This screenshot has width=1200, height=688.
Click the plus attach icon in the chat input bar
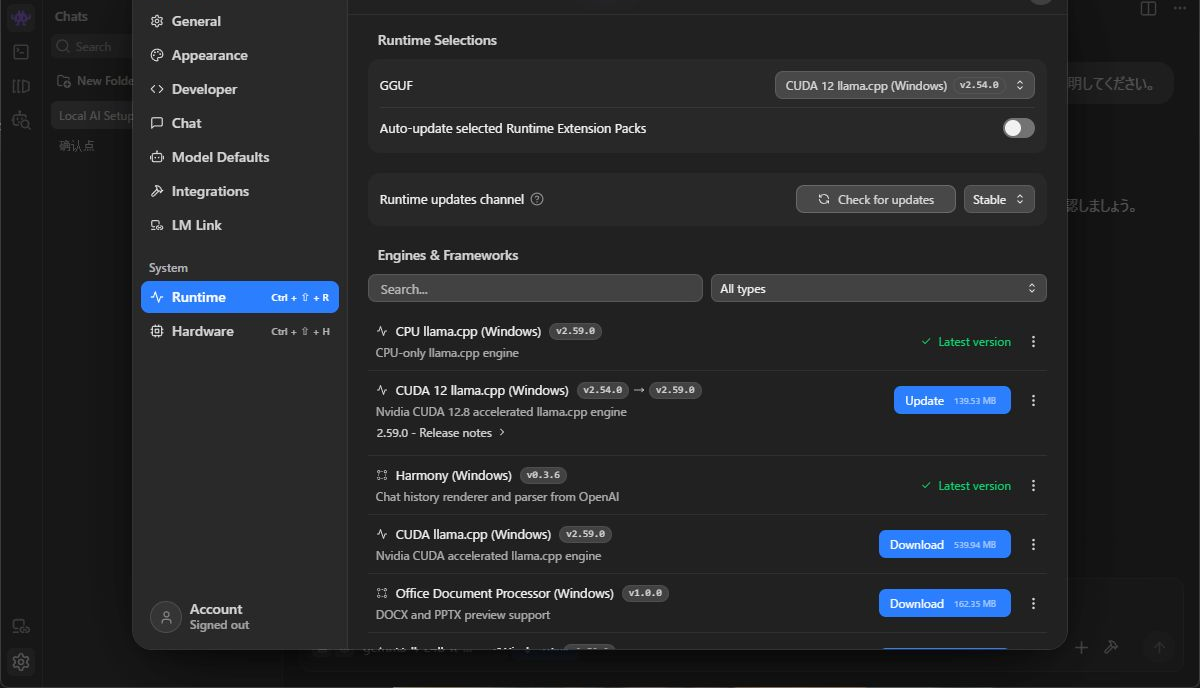[1081, 647]
